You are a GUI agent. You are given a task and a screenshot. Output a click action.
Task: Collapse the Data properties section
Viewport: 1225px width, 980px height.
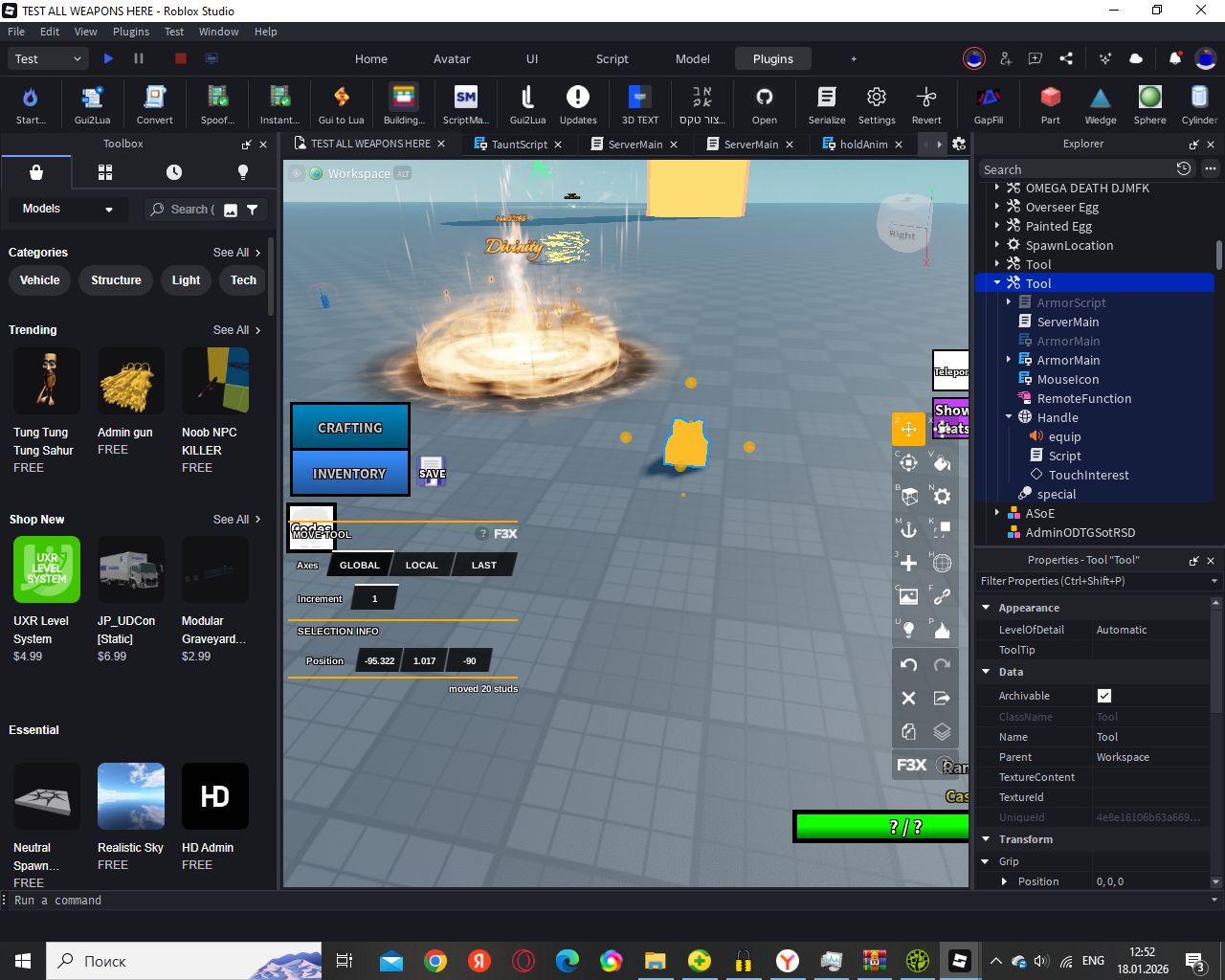pyautogui.click(x=986, y=672)
